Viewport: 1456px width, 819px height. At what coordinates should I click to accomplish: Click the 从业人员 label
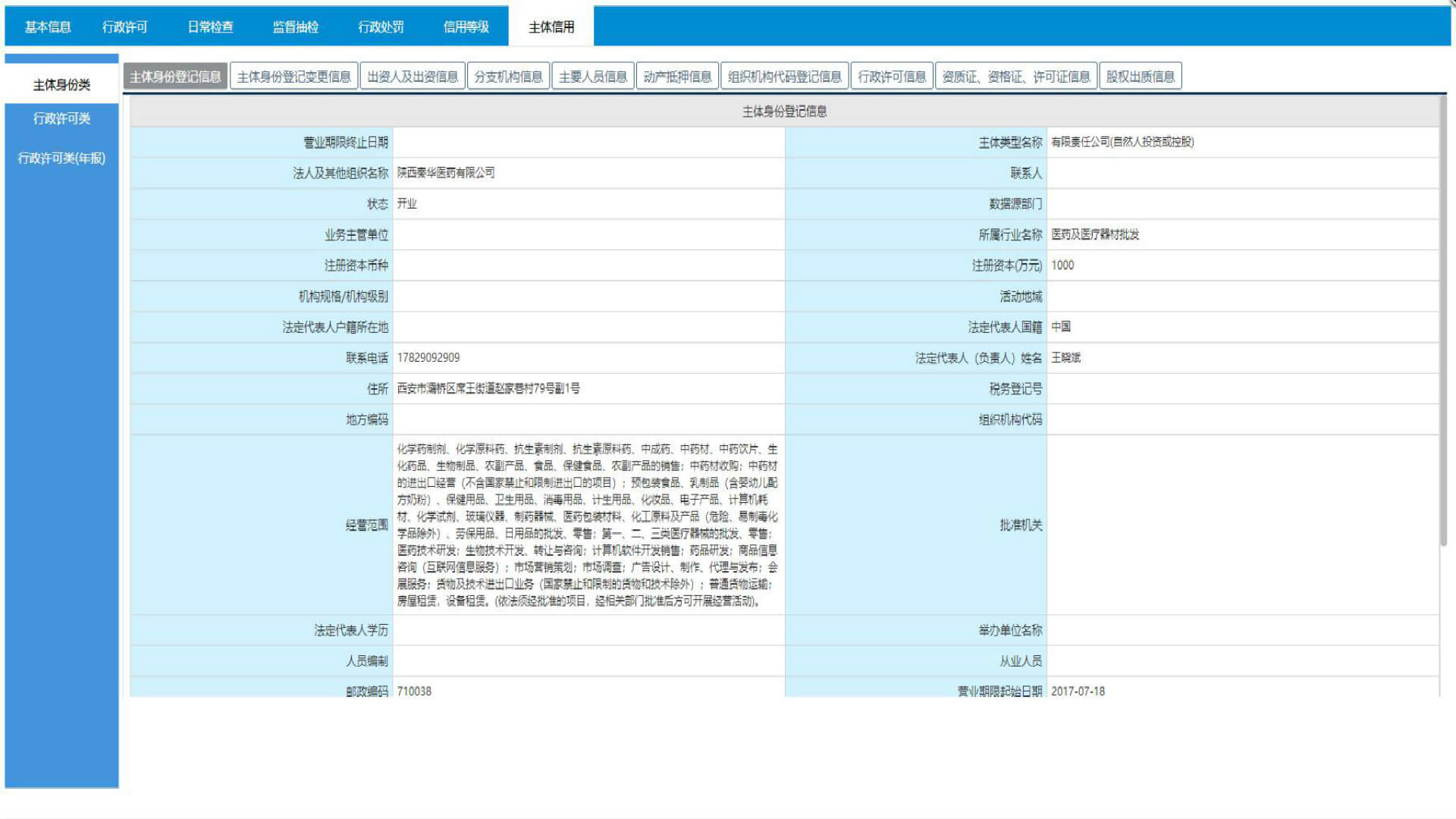1021,661
